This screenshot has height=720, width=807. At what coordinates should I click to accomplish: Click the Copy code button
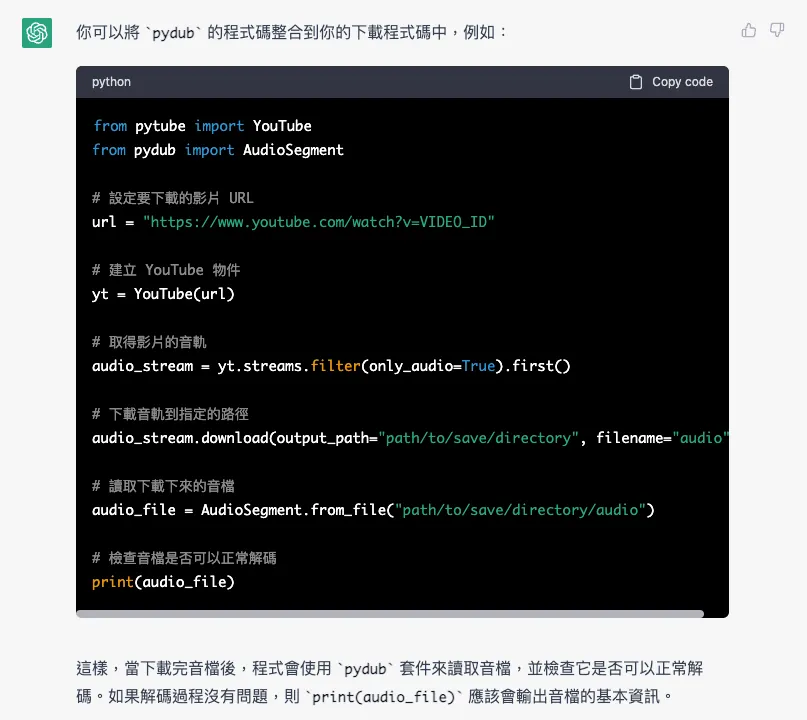[x=671, y=82]
